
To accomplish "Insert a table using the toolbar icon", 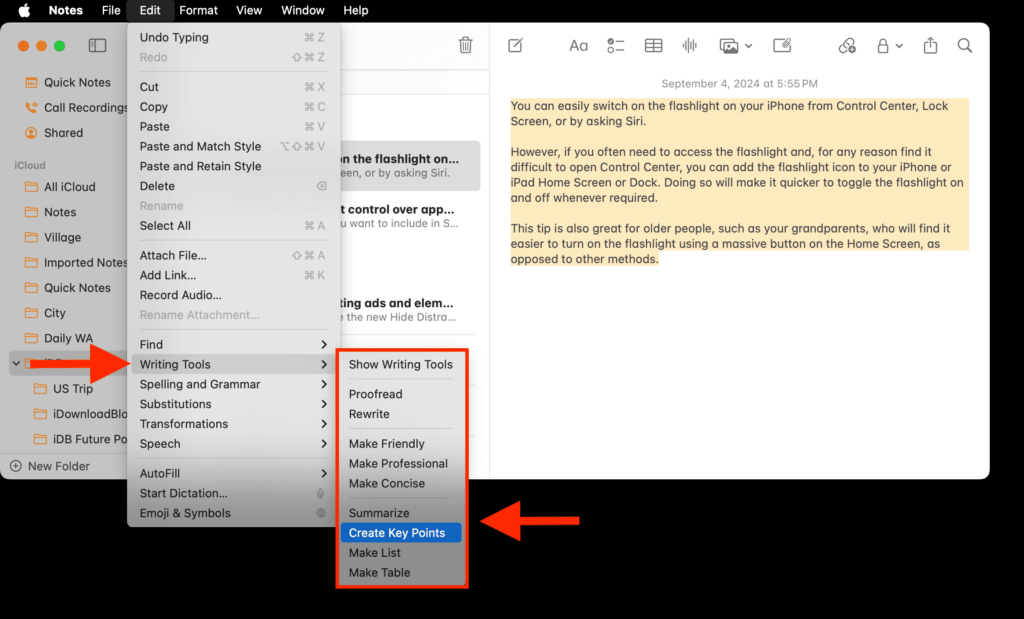I will point(653,45).
